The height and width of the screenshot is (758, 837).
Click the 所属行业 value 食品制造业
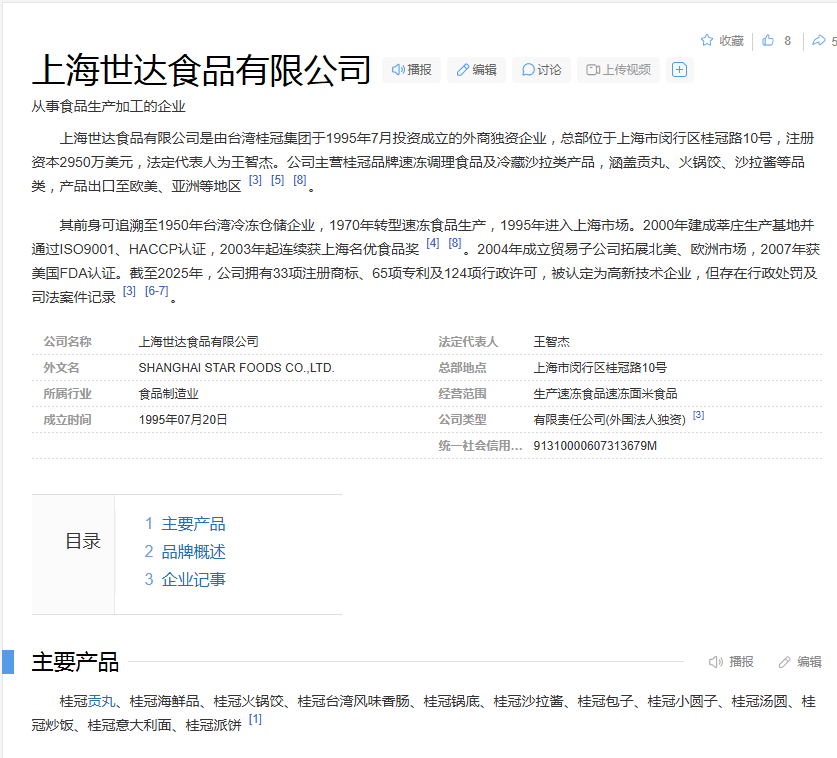point(169,394)
